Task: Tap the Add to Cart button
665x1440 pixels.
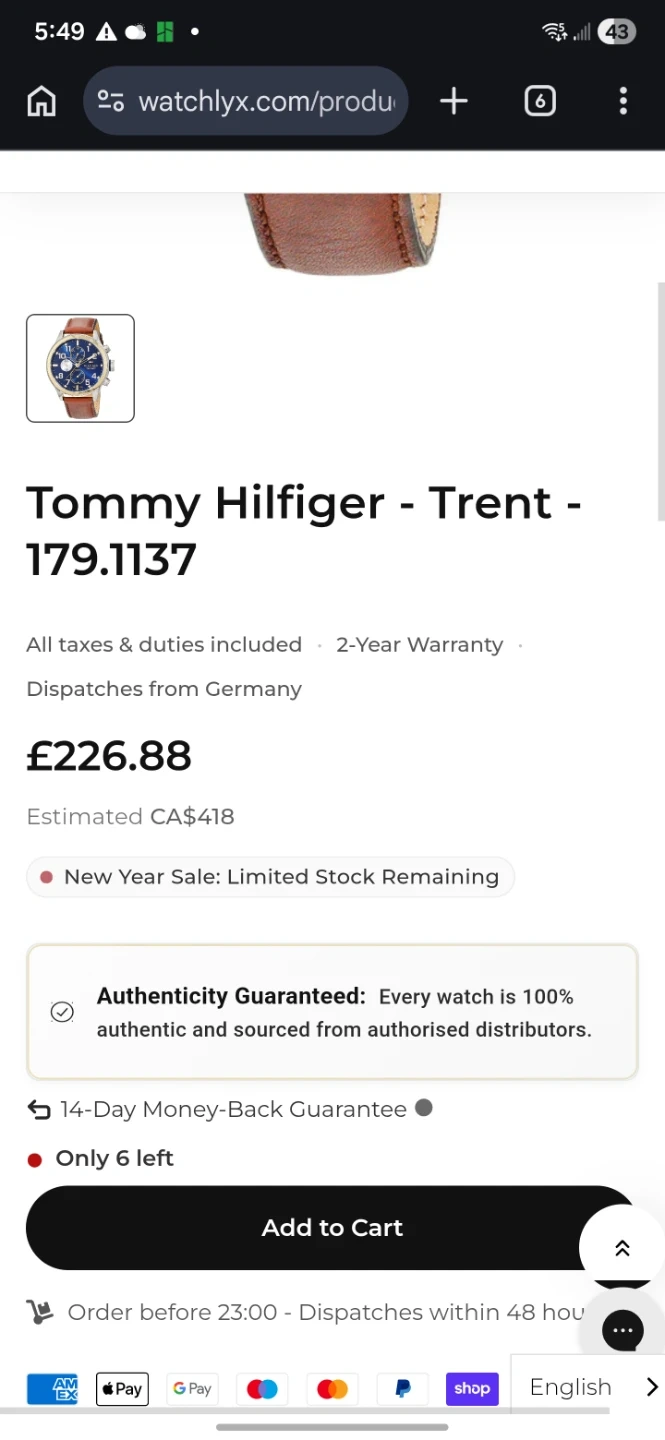Action: pos(331,1227)
